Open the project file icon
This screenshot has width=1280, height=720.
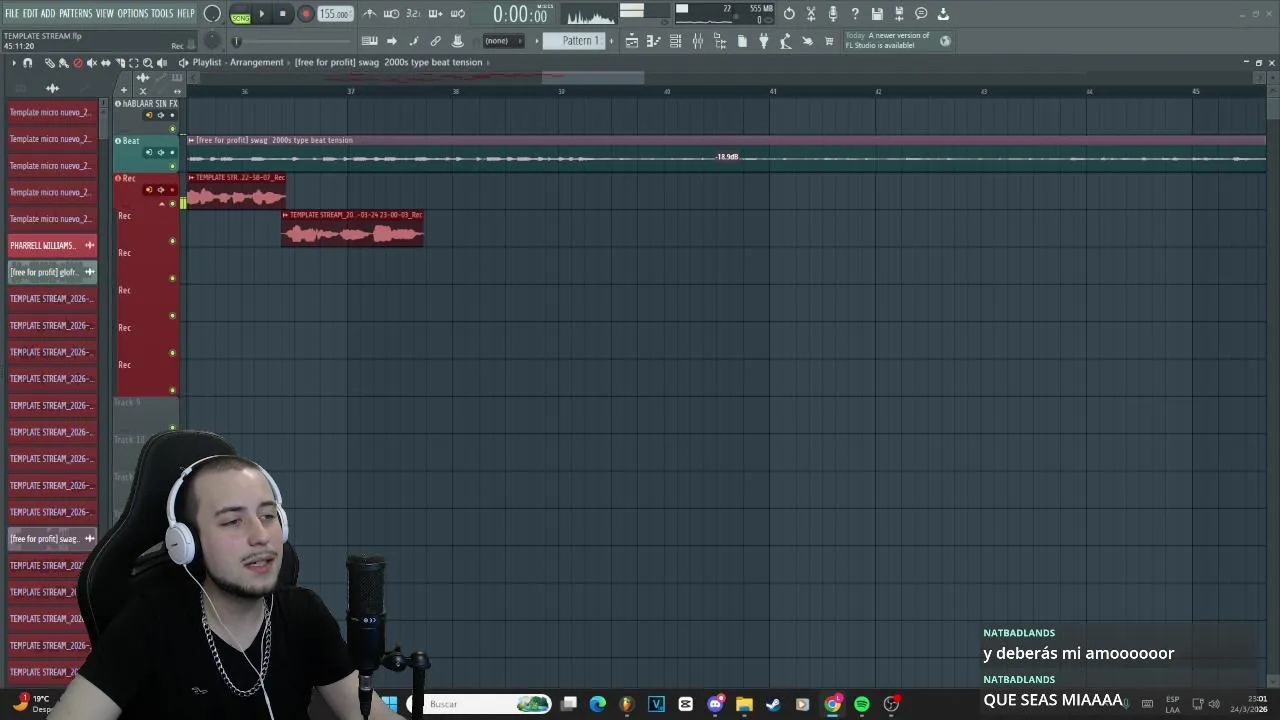pos(742,41)
